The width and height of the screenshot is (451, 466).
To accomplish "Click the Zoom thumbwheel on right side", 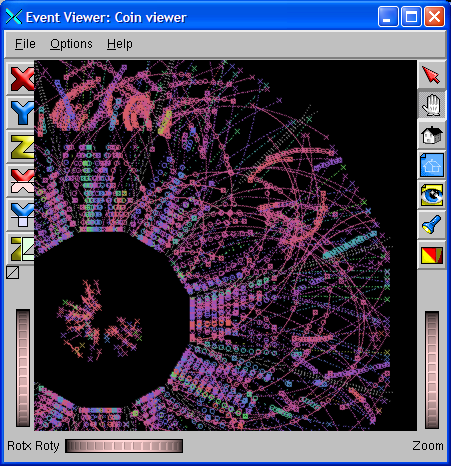I will pos(432,370).
